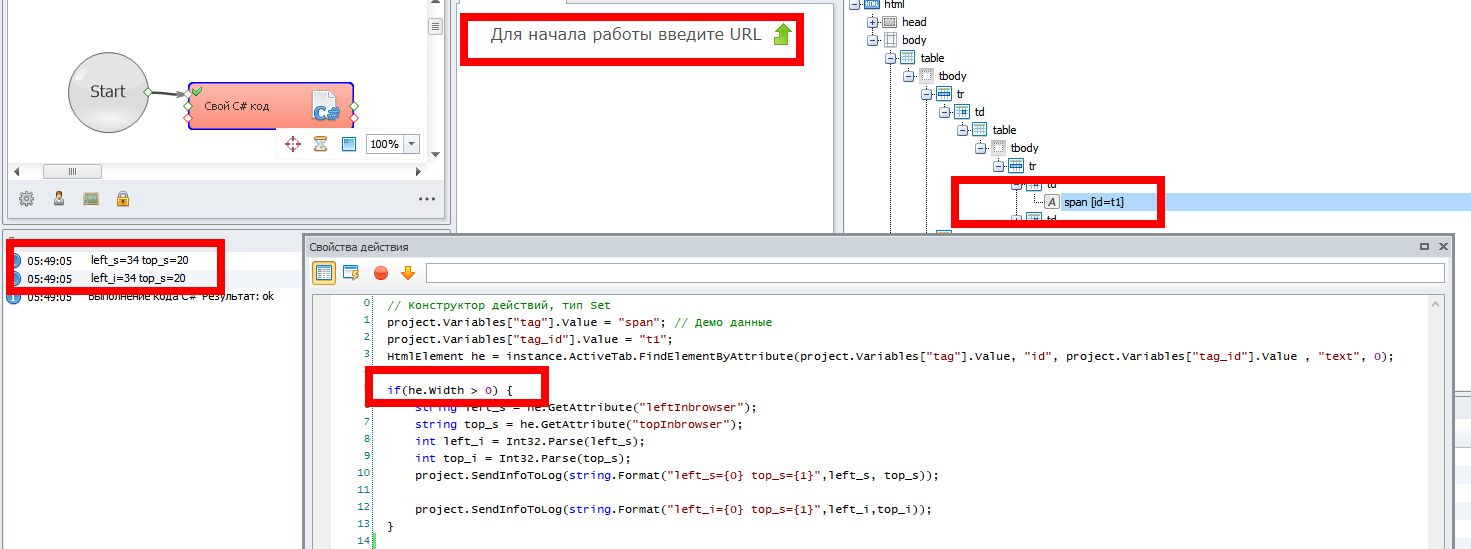Image resolution: width=1471 pixels, height=549 pixels.
Task: Click code line 'if(he.Width > 0) {'
Action: pyautogui.click(x=450, y=390)
